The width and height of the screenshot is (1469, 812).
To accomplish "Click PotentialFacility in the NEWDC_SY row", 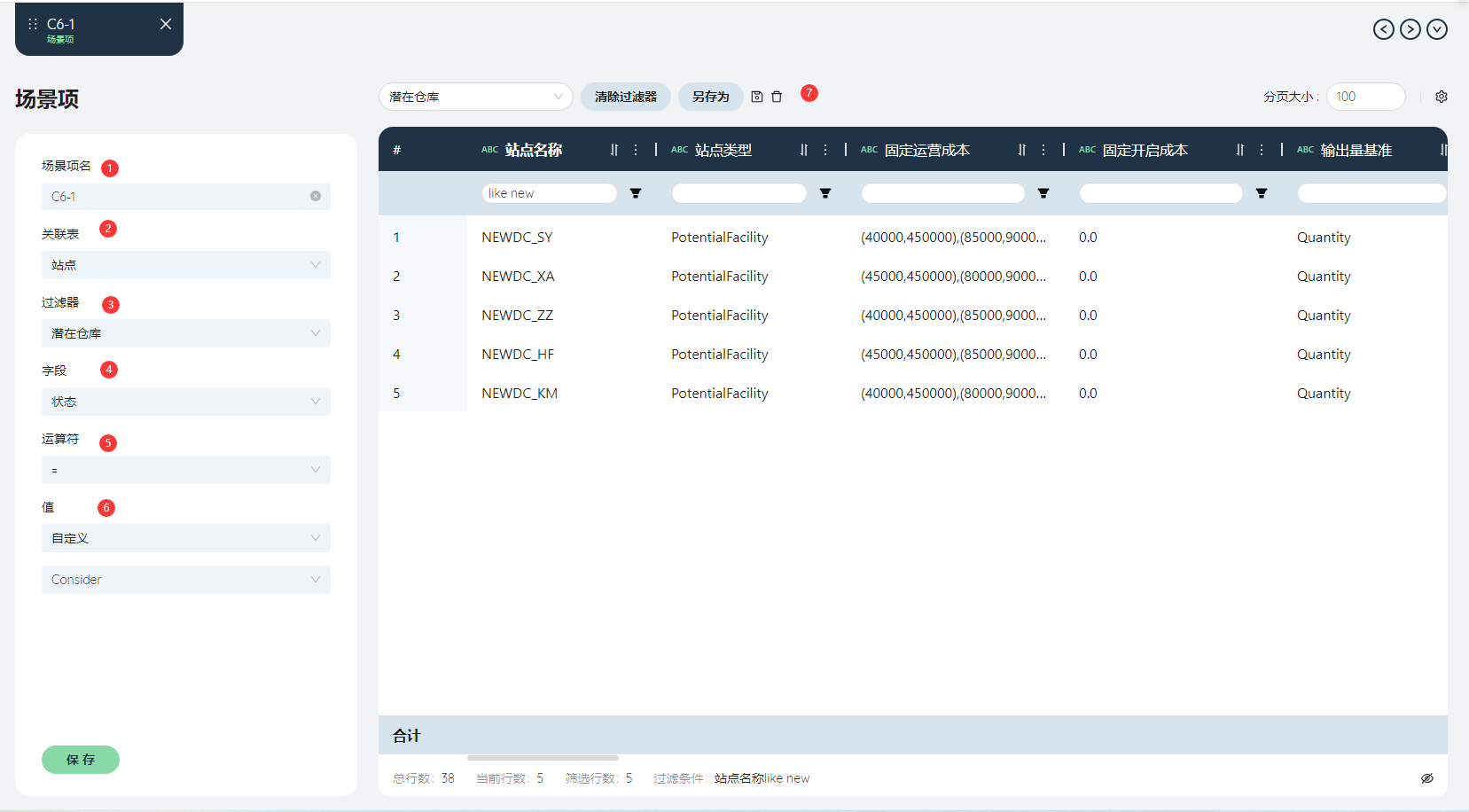I will pyautogui.click(x=720, y=238).
